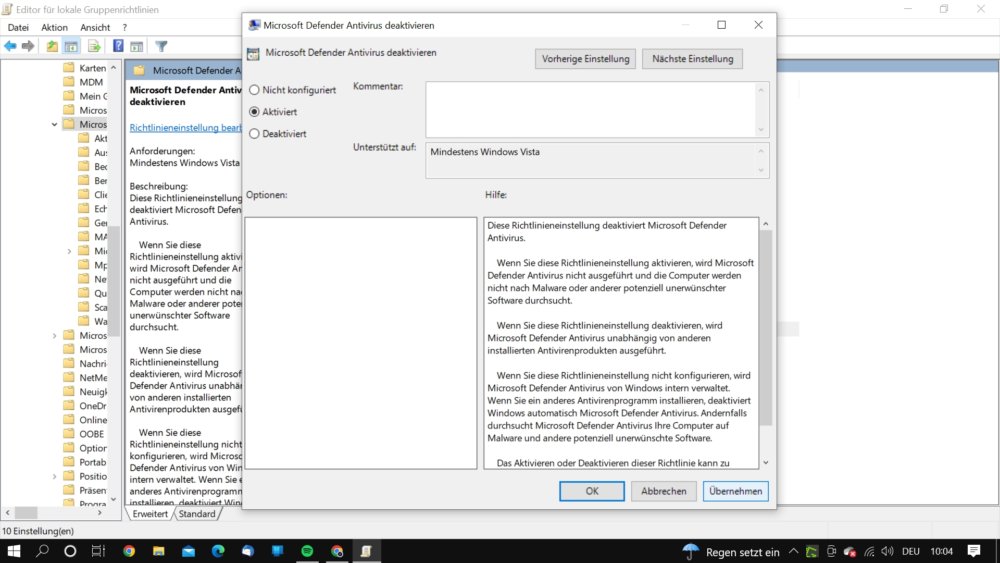Viewport: 1000px width, 563px height.
Task: Open the blue Help question mark toolbar icon
Action: point(118,46)
